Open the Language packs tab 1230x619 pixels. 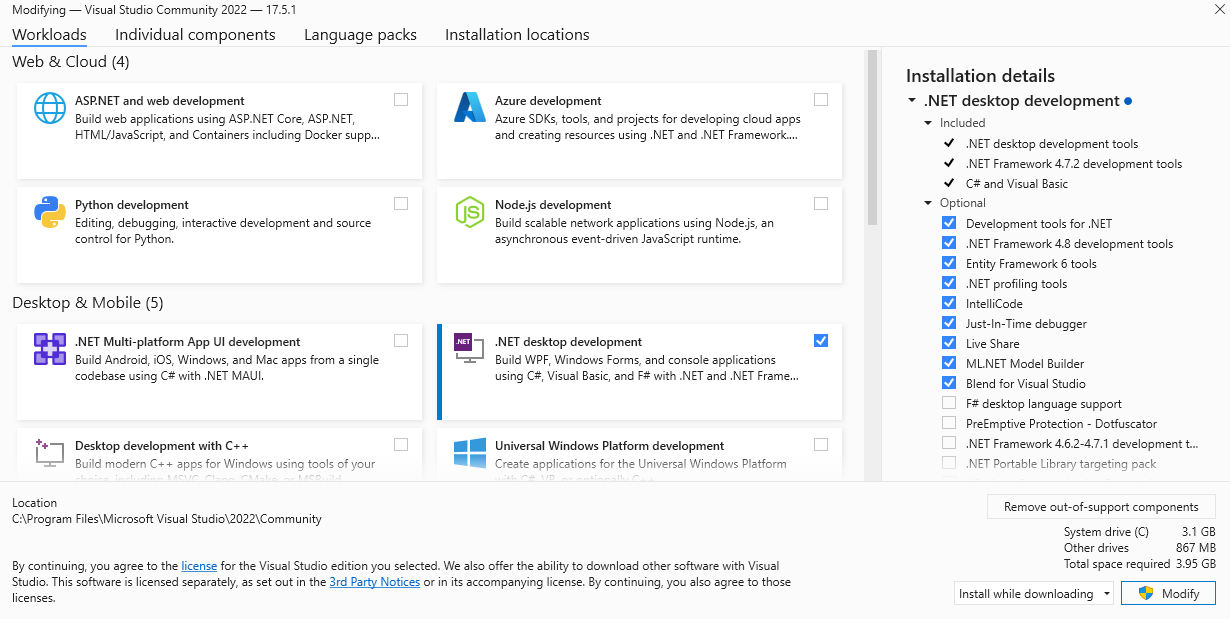coord(360,35)
